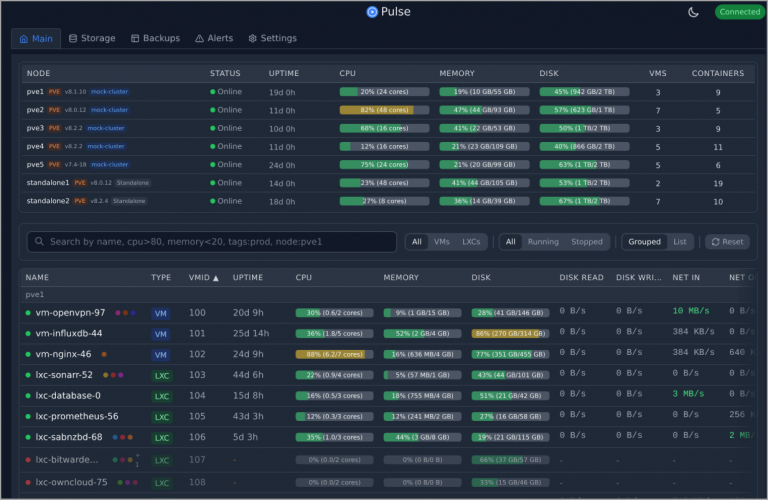The width and height of the screenshot is (768, 500).
Task: Click LXC type badge on lxc-database-0 row
Action: 162,396
